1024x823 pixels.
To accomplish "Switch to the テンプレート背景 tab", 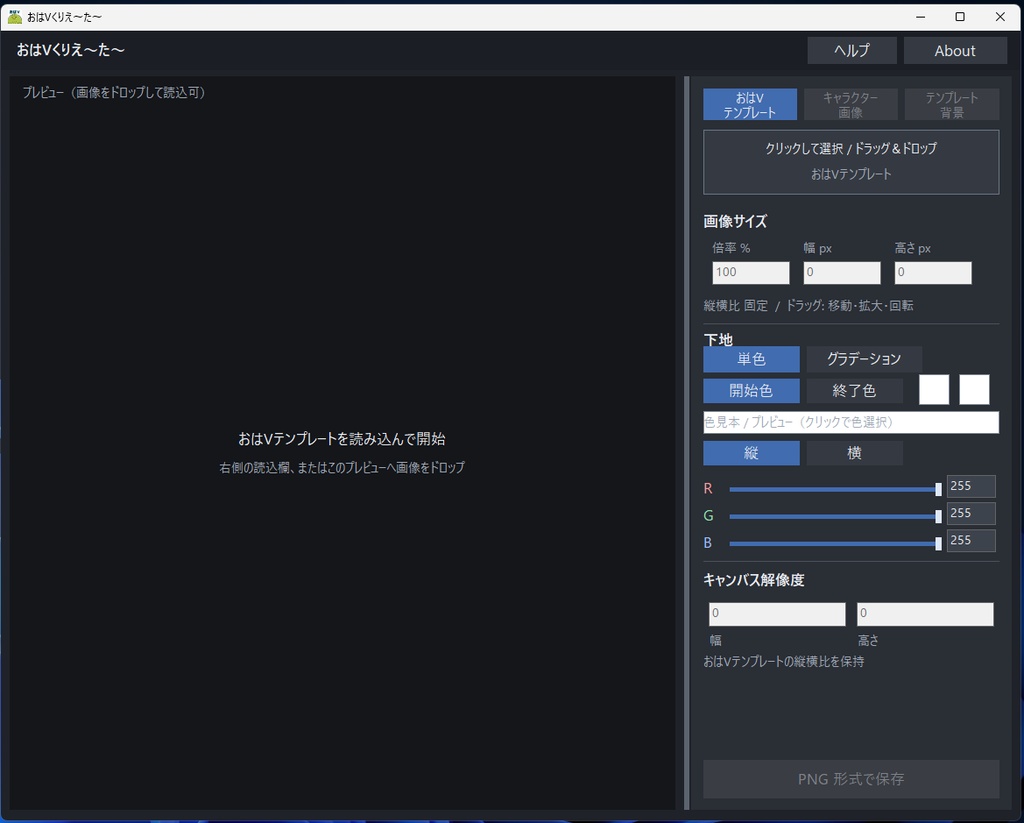I will 952,105.
